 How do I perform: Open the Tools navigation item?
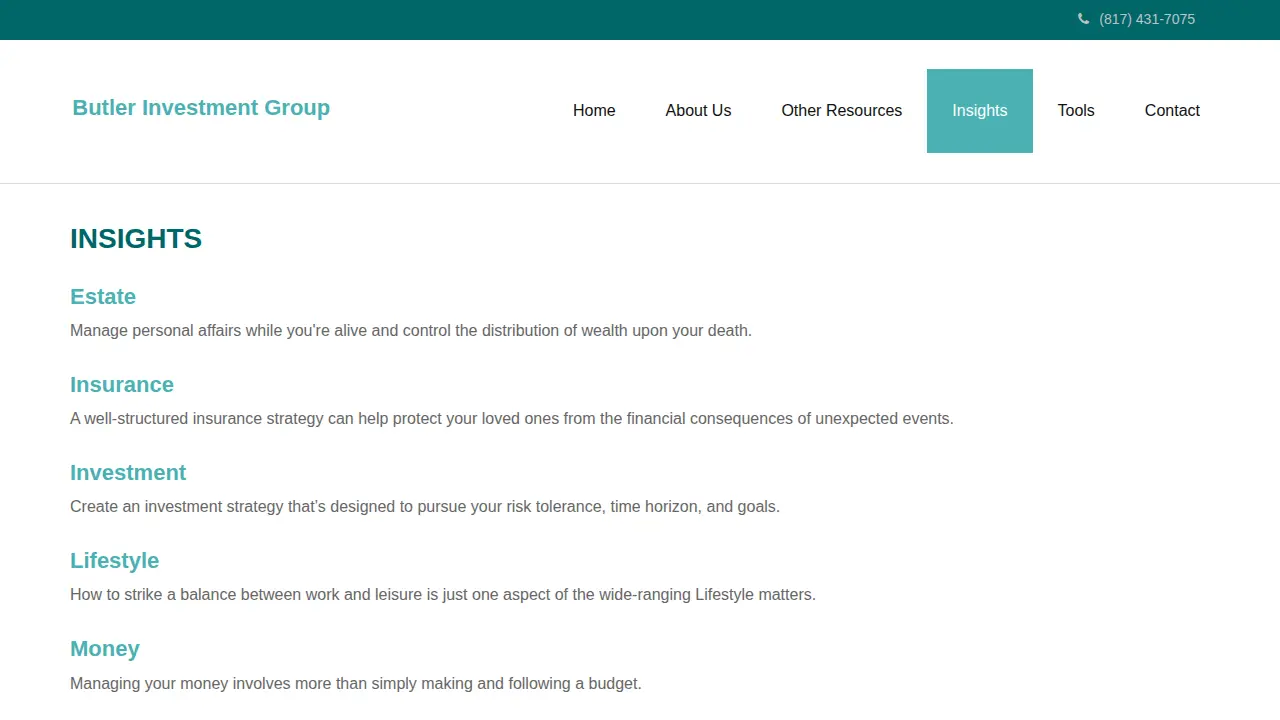[x=1076, y=111]
